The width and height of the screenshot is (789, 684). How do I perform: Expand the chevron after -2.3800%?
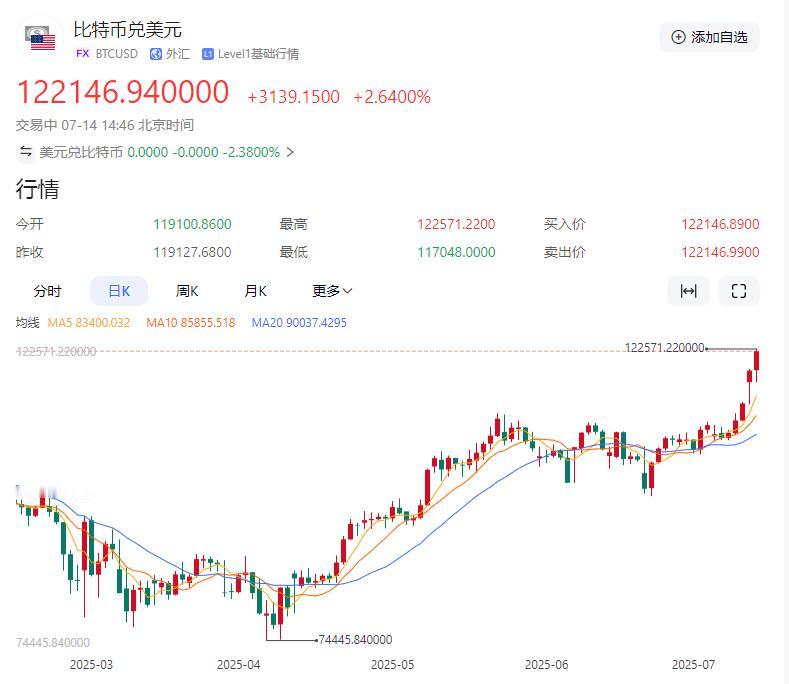(x=290, y=151)
